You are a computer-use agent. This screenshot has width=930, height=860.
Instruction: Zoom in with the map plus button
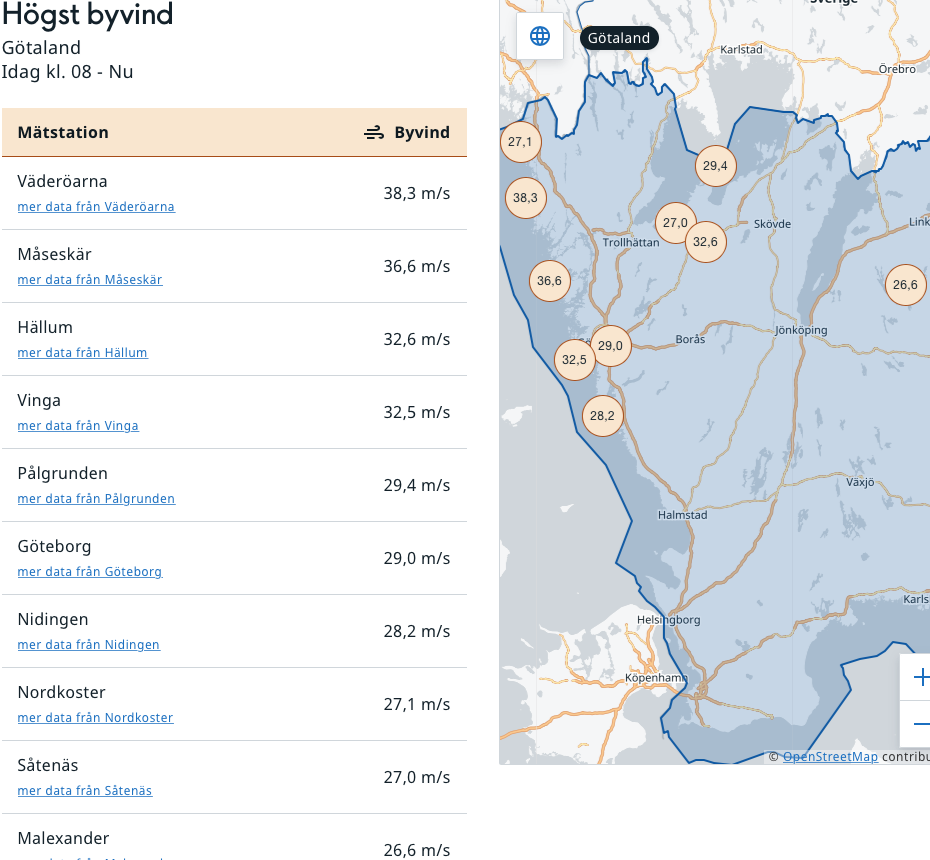919,678
